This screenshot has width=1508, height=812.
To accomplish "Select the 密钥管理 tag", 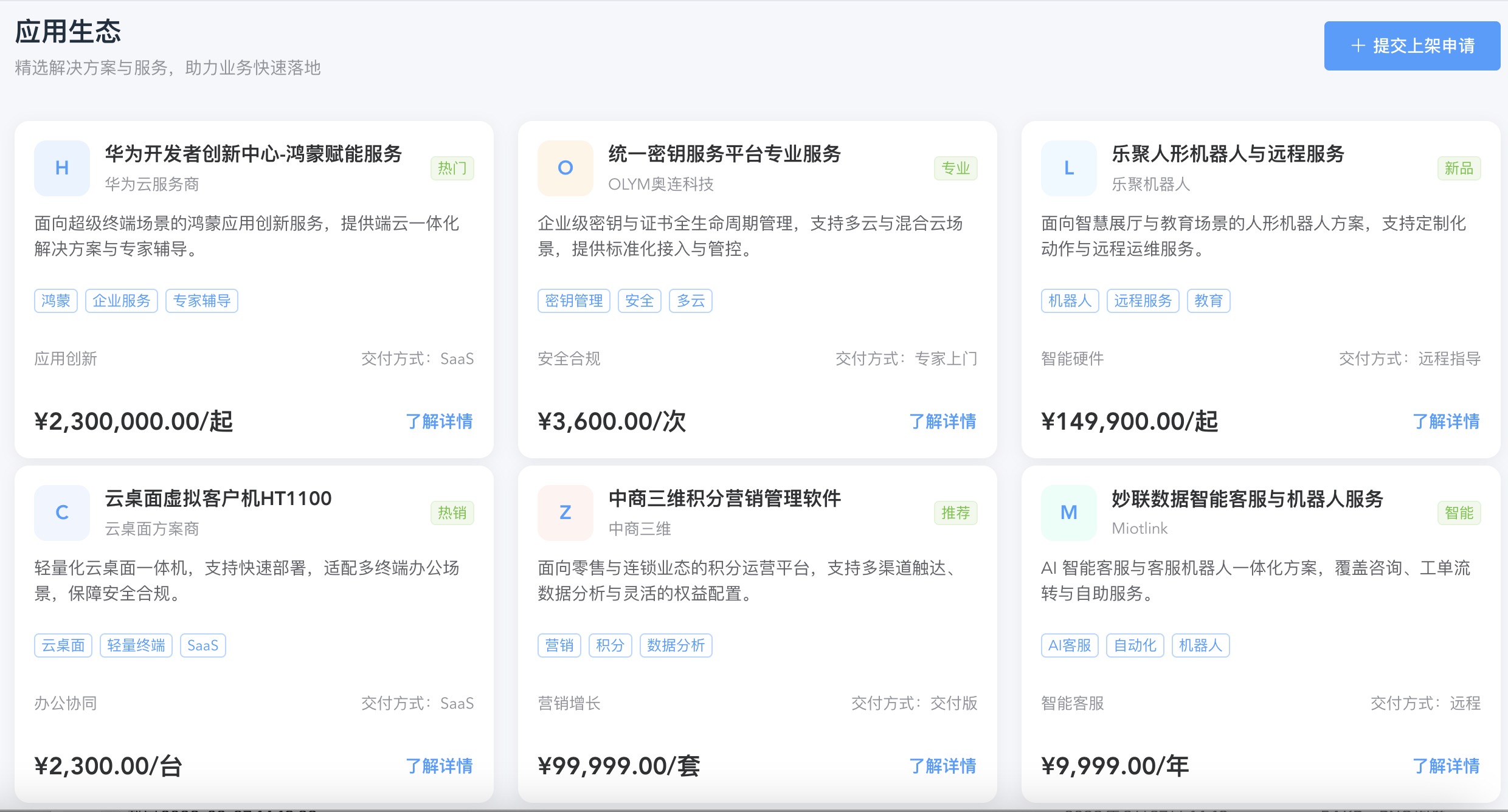I will point(573,301).
